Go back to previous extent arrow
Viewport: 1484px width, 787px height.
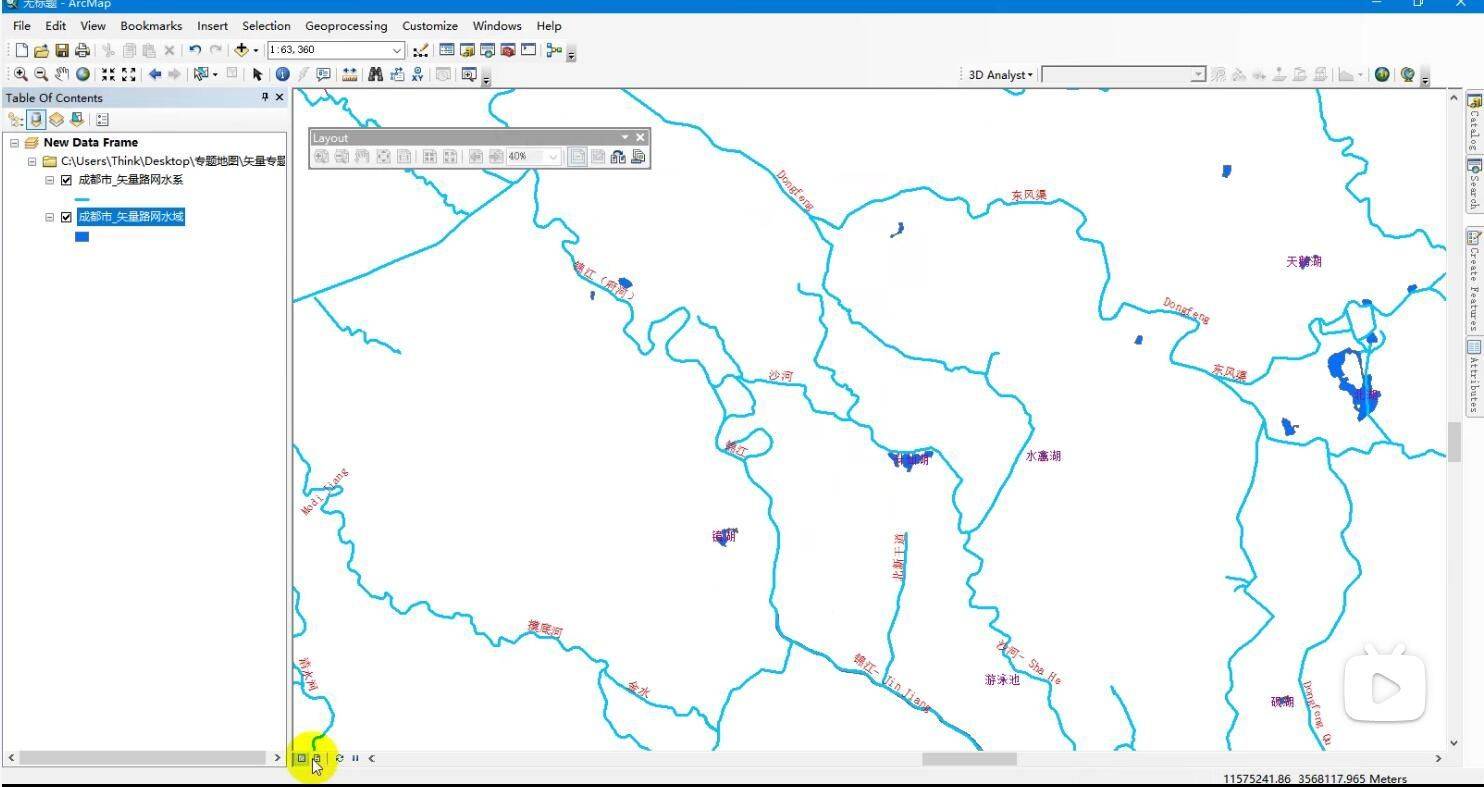155,74
